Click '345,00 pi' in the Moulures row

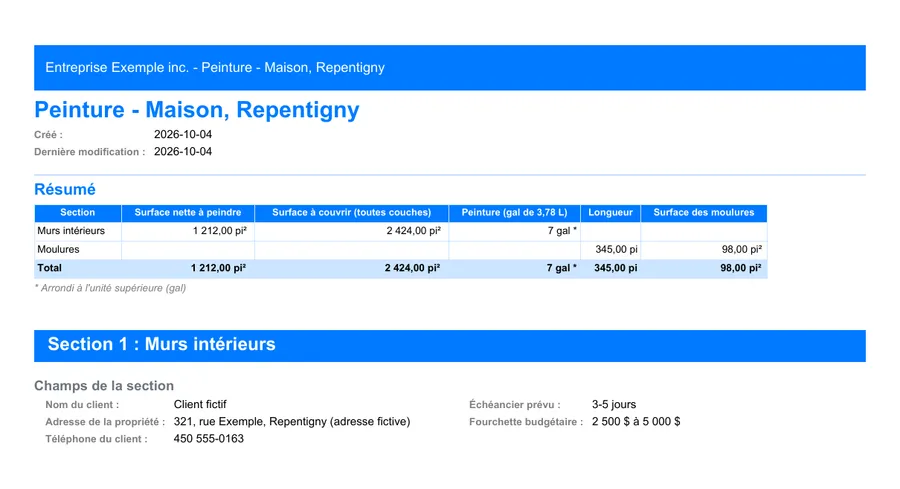[616, 249]
